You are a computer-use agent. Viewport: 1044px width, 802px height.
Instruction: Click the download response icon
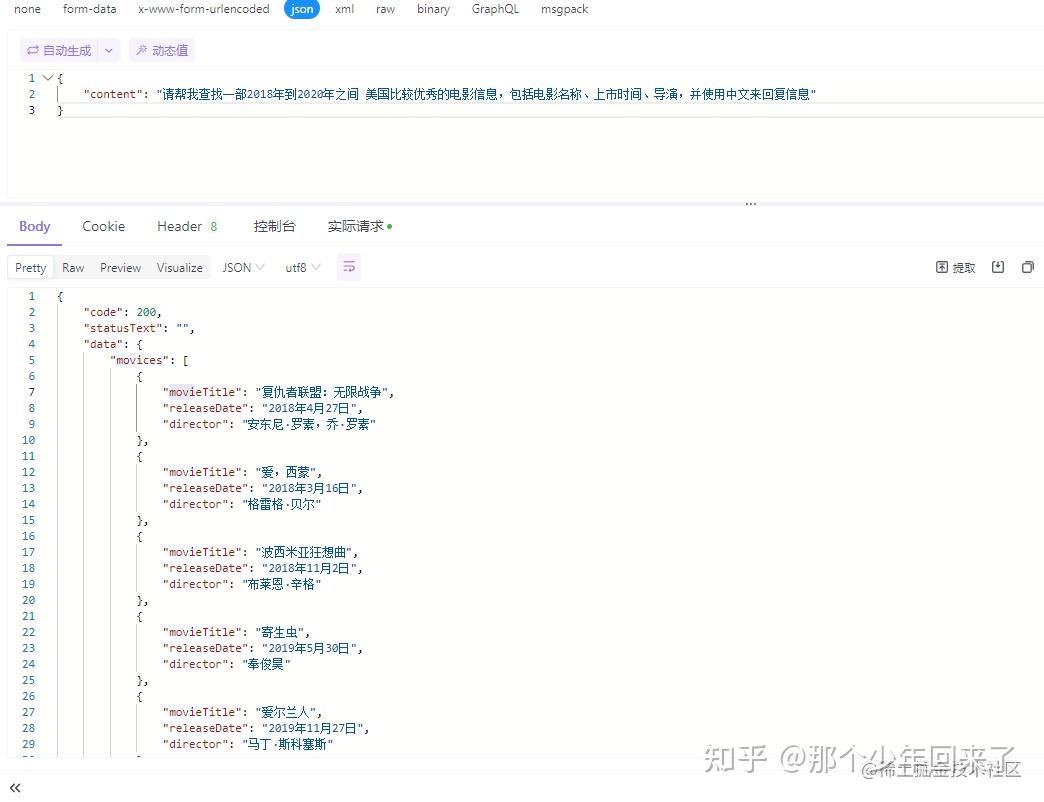[x=998, y=267]
